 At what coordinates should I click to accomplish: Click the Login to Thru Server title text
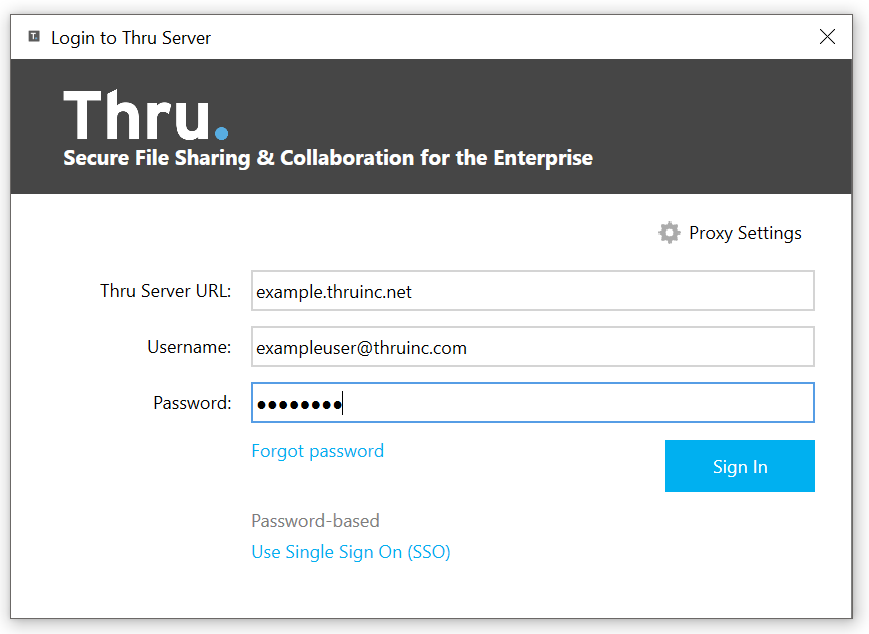pos(131,38)
